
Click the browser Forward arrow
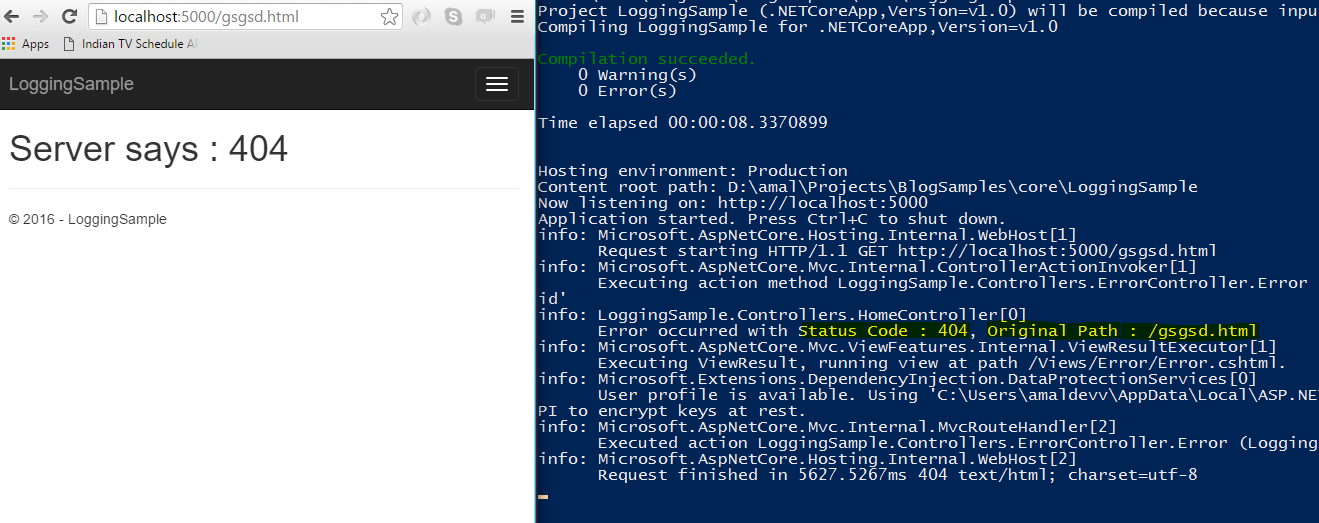click(41, 17)
